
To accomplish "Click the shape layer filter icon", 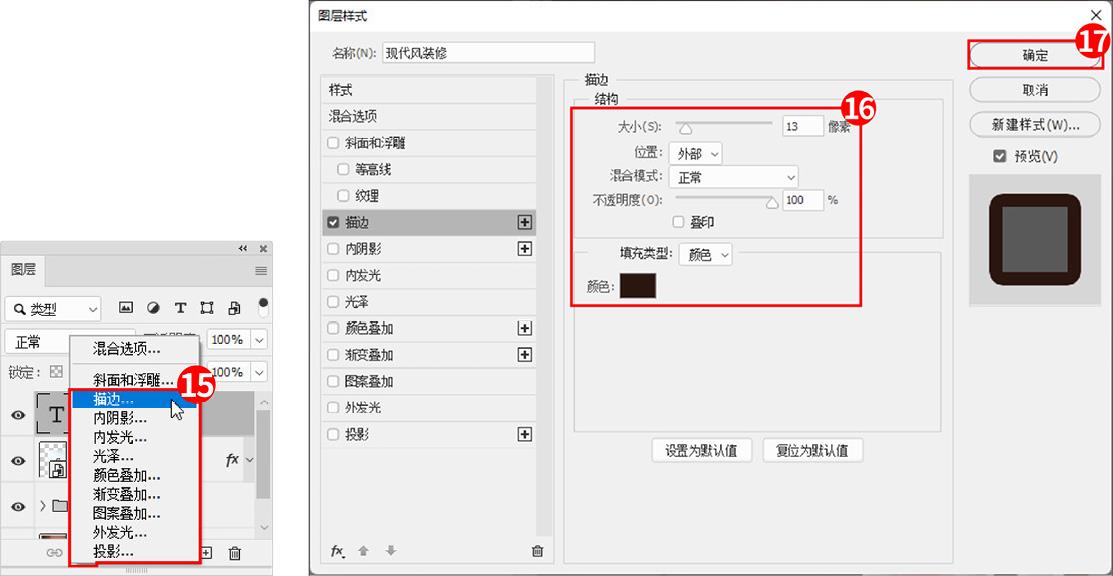I will click(x=207, y=308).
